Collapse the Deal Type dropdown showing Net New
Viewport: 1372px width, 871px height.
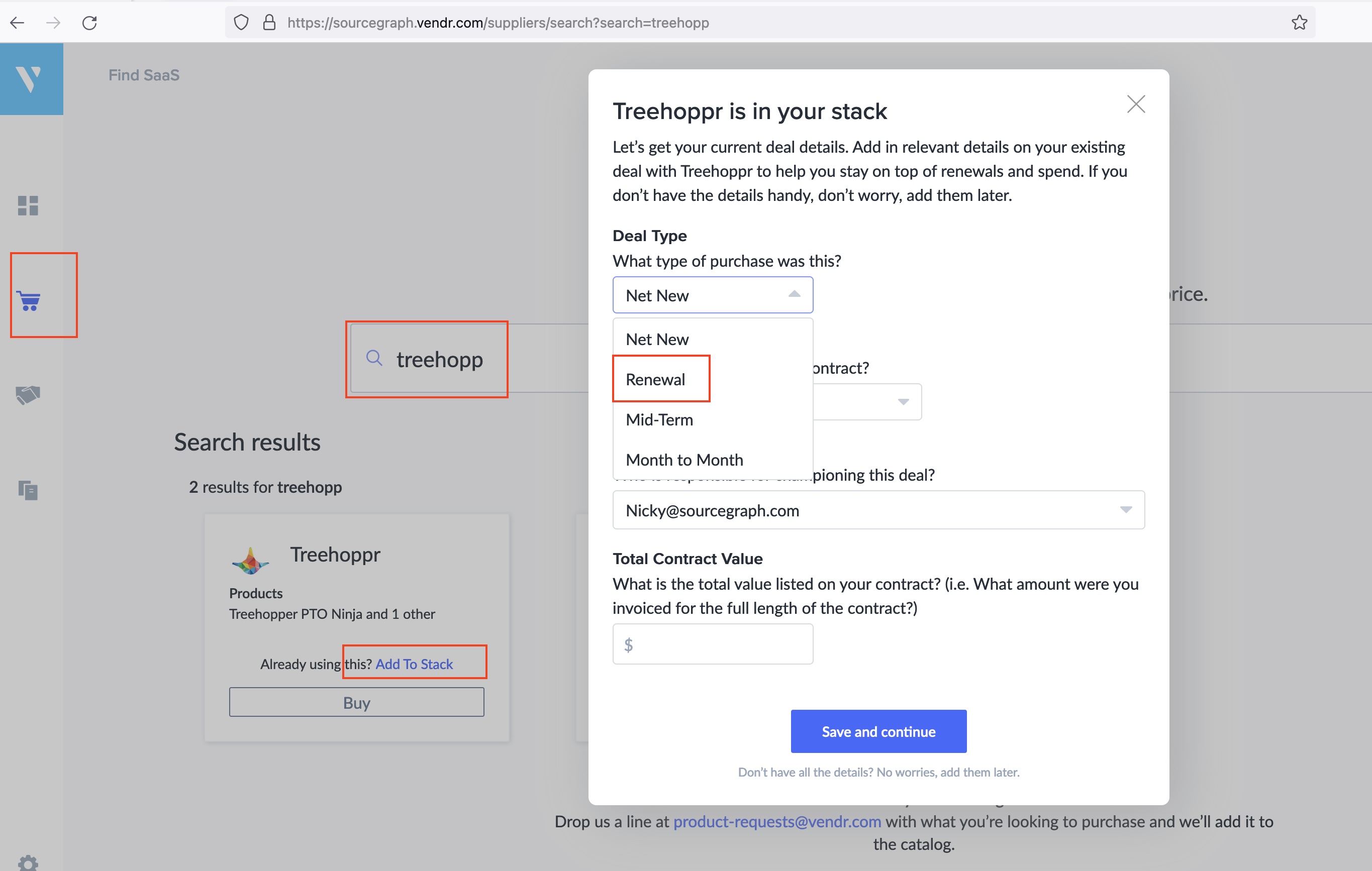[712, 295]
